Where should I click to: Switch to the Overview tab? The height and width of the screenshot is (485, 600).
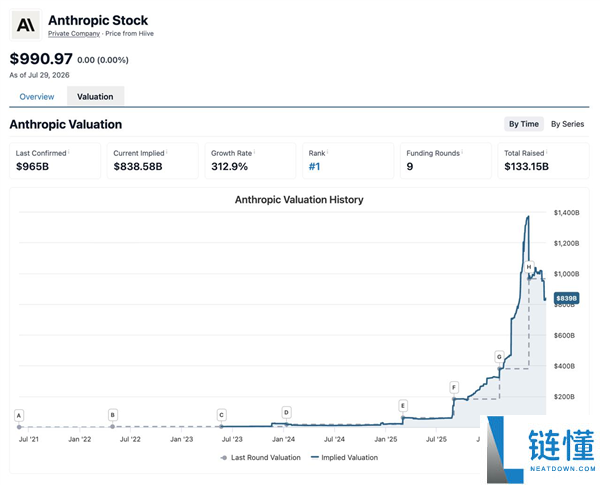pyautogui.click(x=37, y=97)
